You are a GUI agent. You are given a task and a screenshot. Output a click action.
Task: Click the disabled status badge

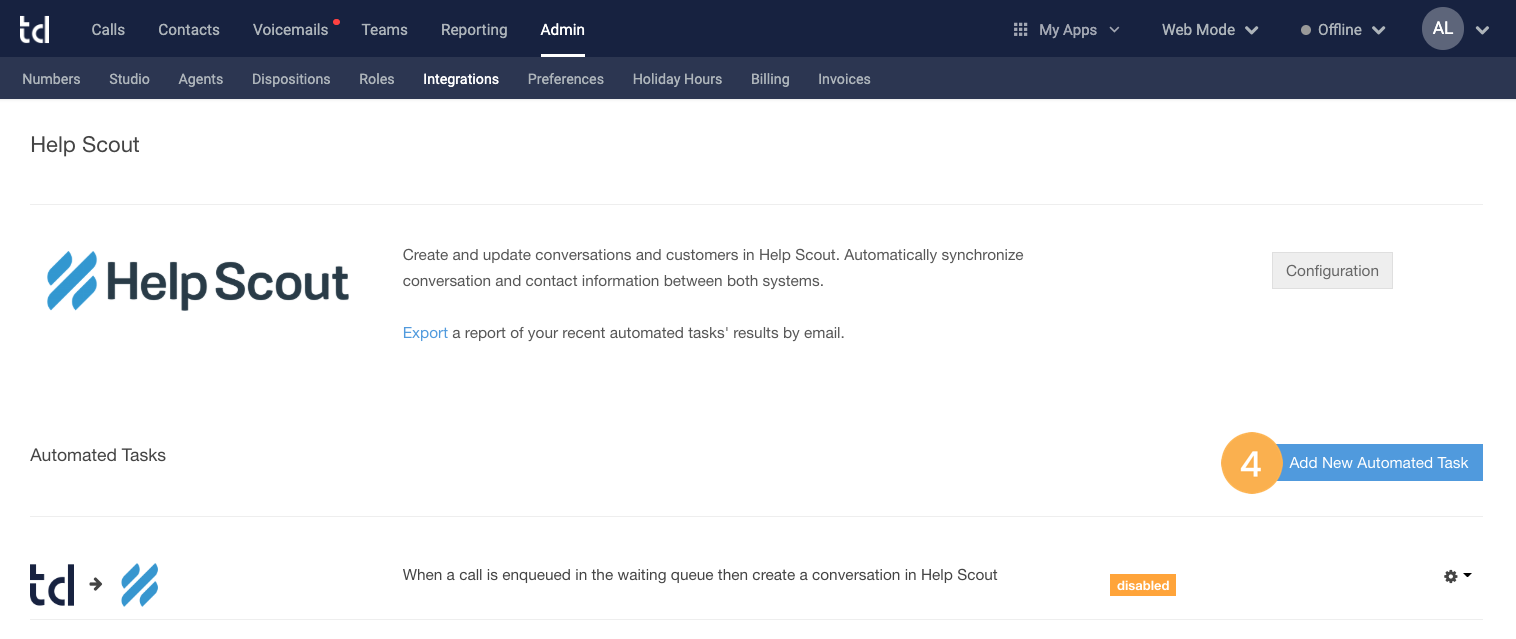(1143, 585)
